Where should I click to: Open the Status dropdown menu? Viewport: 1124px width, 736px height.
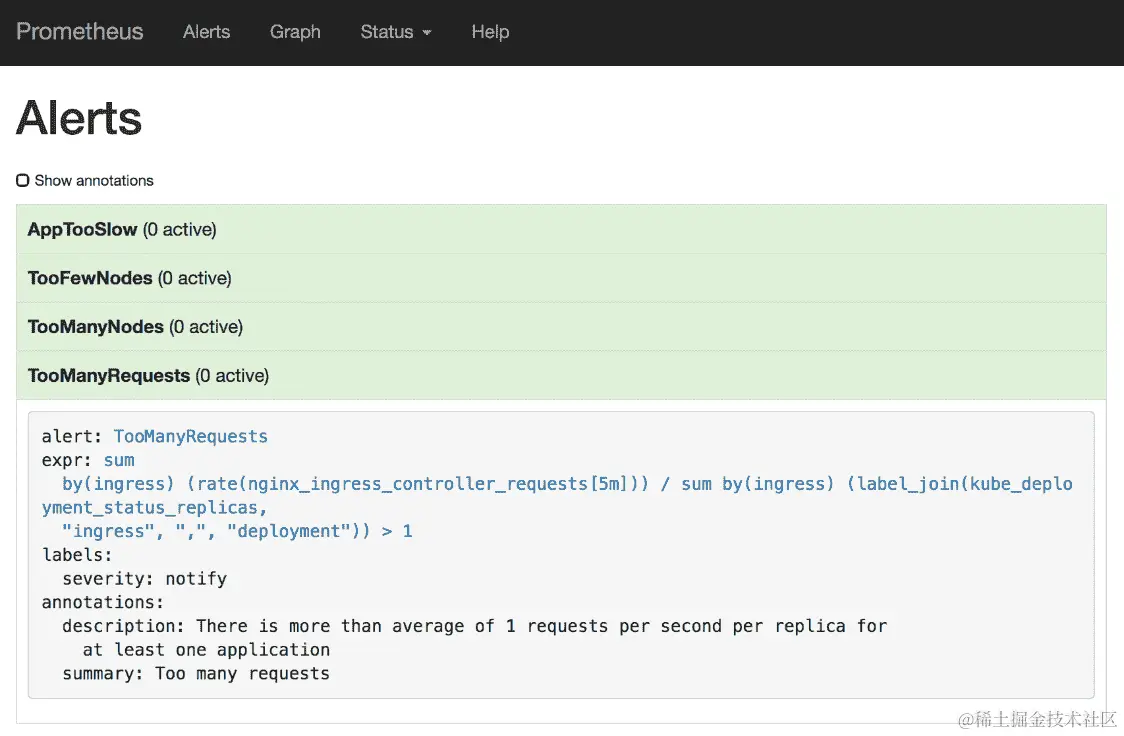388,32
